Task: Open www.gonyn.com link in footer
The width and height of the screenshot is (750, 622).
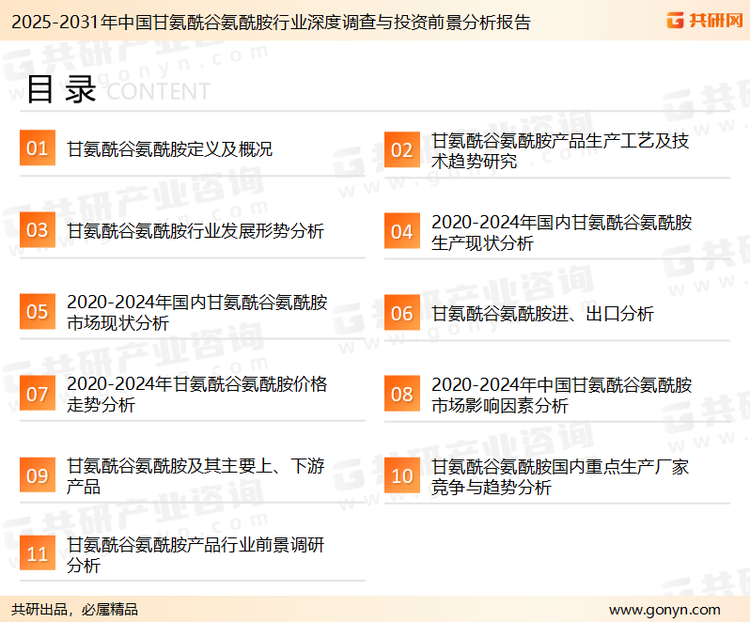Action: [664, 610]
